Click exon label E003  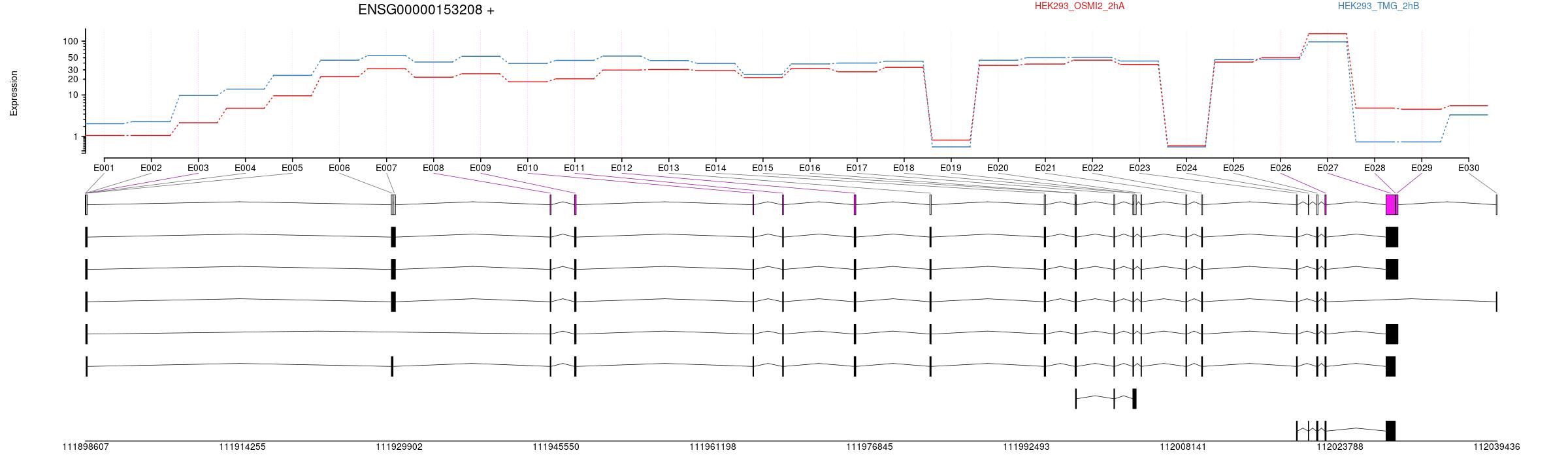198,168
